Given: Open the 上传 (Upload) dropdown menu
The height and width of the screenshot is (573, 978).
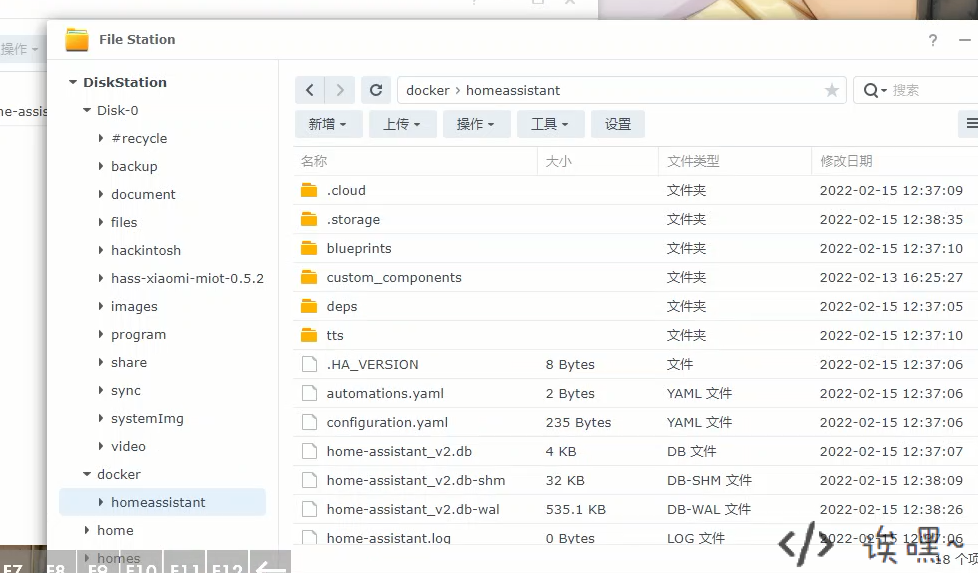Looking at the screenshot, I should coord(402,124).
